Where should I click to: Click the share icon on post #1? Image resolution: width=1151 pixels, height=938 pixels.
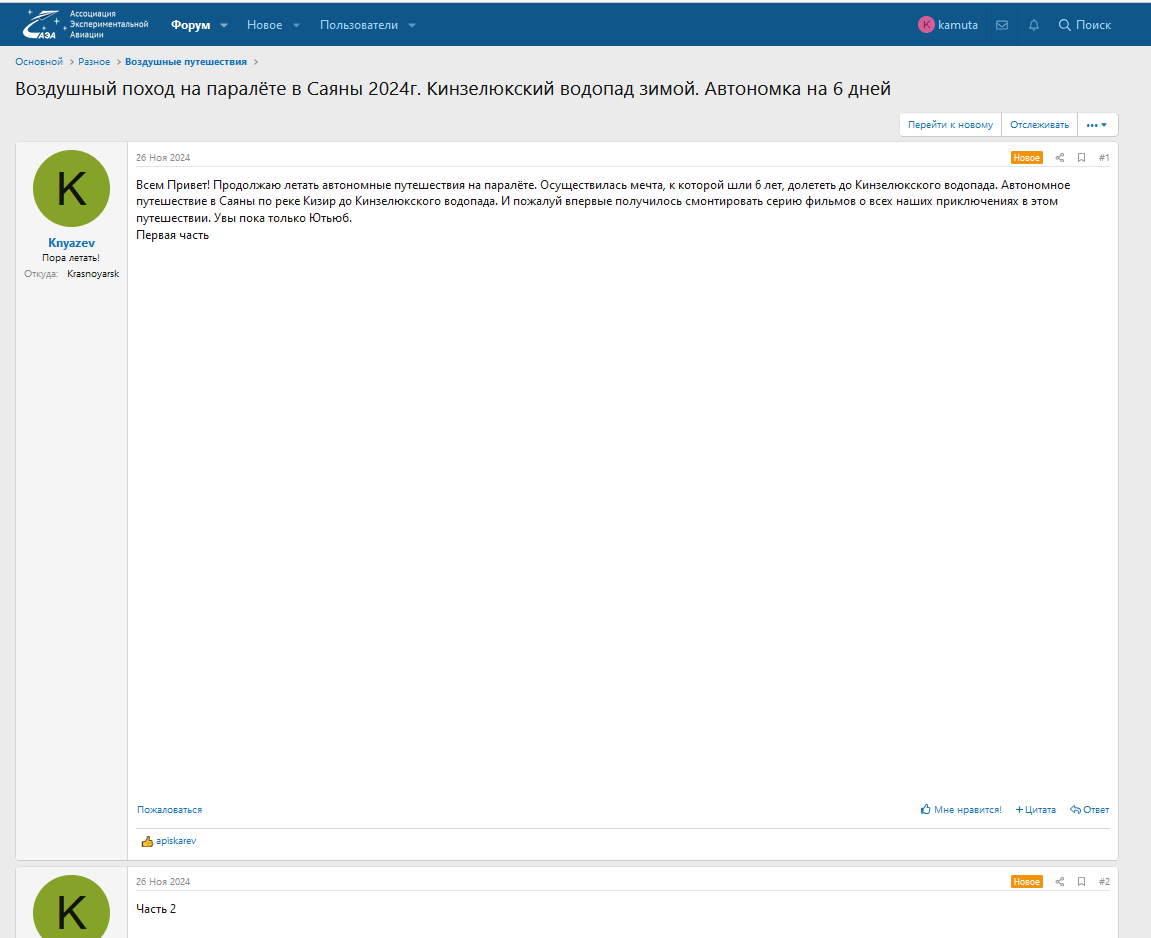point(1060,158)
